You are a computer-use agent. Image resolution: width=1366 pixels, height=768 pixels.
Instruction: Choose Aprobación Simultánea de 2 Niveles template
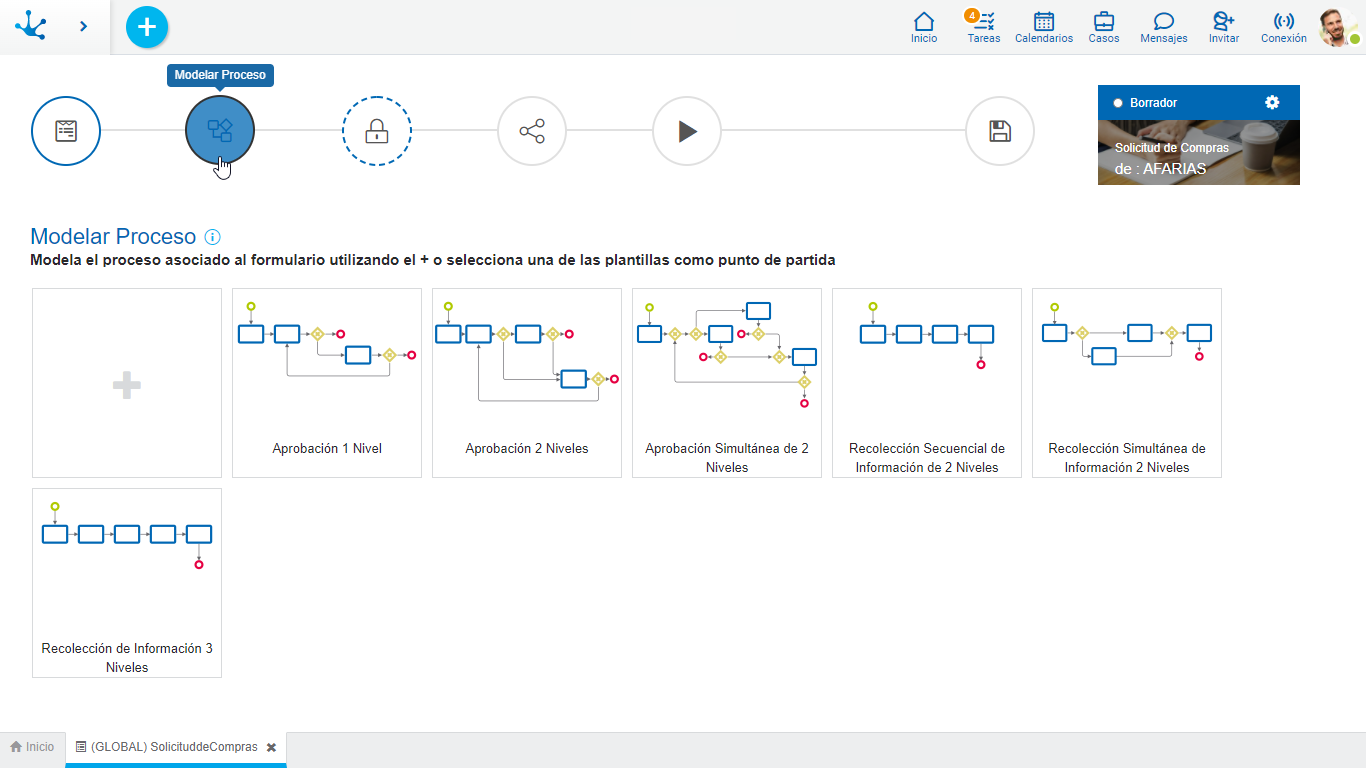pyautogui.click(x=727, y=383)
